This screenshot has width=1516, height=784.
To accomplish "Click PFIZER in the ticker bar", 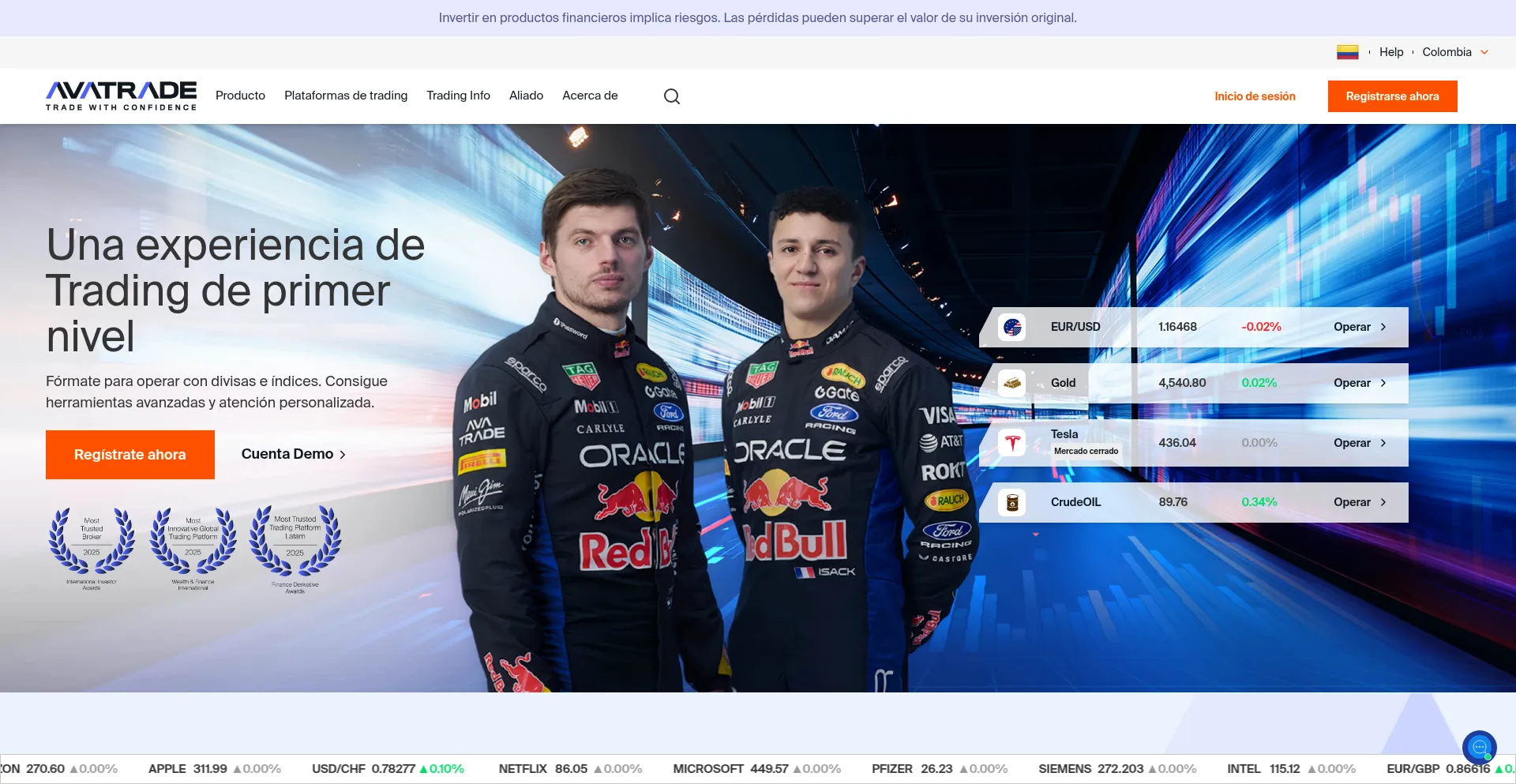I will (x=892, y=769).
